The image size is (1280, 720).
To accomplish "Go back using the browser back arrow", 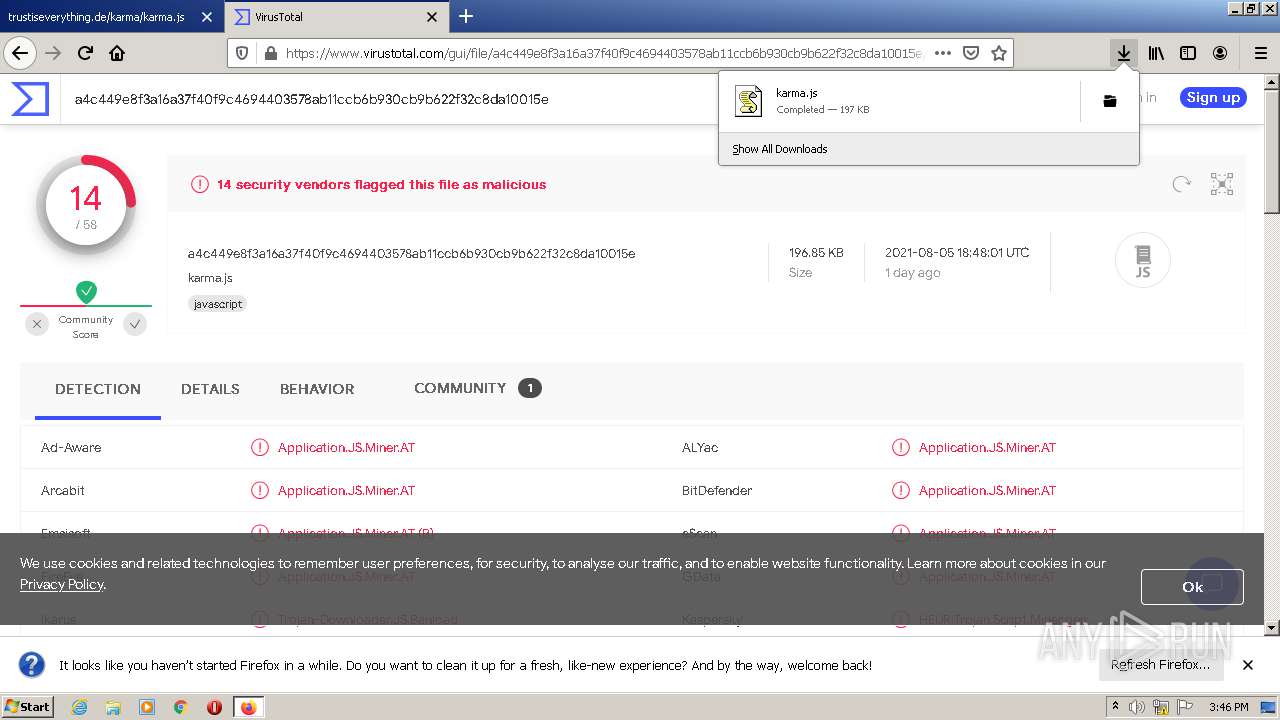I will pos(19,53).
